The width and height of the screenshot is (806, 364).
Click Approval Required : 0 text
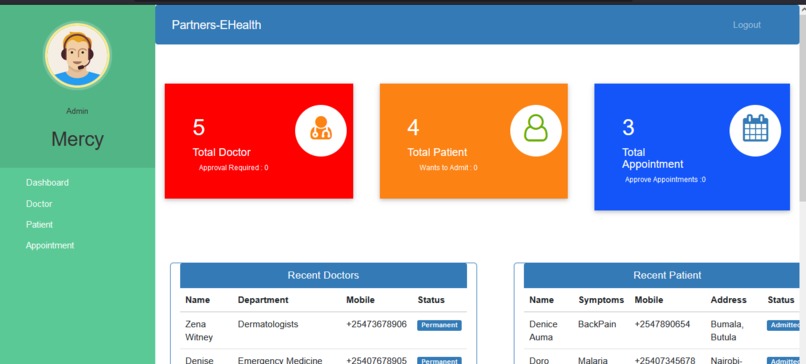click(x=233, y=168)
